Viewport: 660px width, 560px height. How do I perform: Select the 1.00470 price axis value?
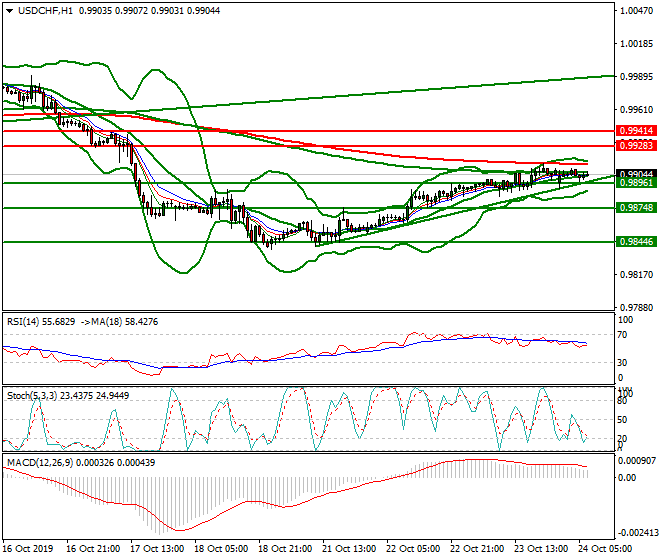pos(636,11)
